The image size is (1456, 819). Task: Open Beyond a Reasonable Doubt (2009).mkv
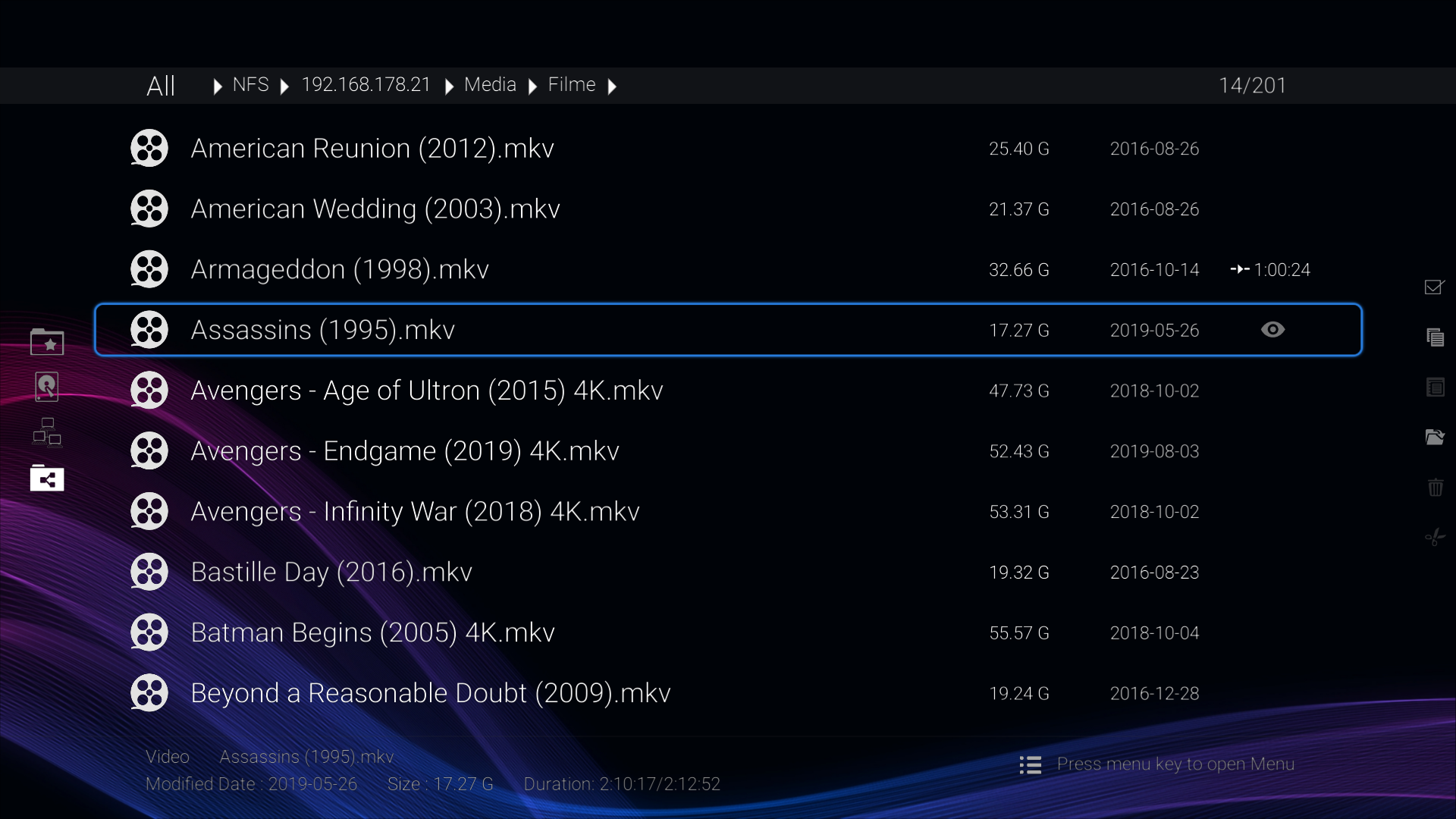[431, 694]
